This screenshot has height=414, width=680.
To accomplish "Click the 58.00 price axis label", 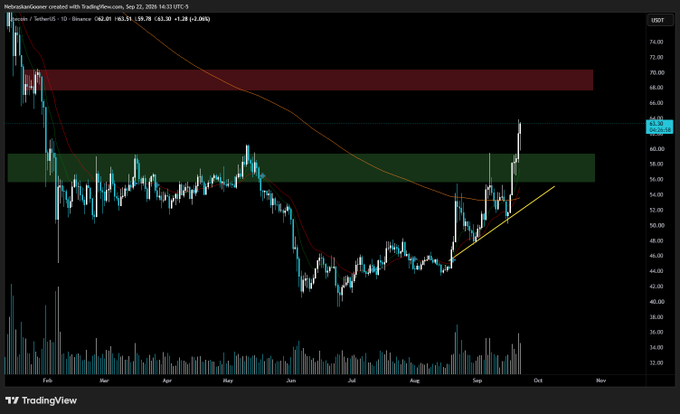I will 656,164.
